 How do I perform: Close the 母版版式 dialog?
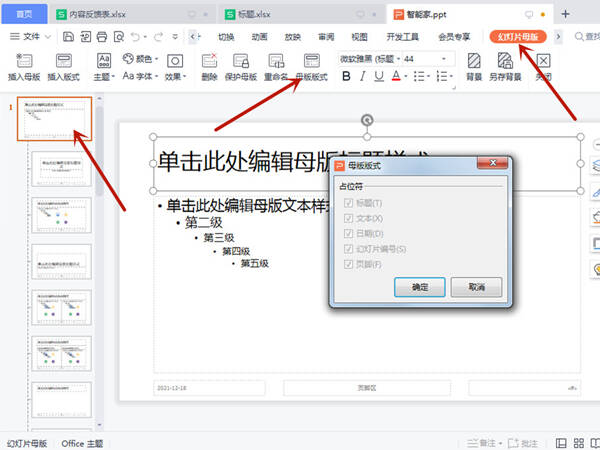493,163
